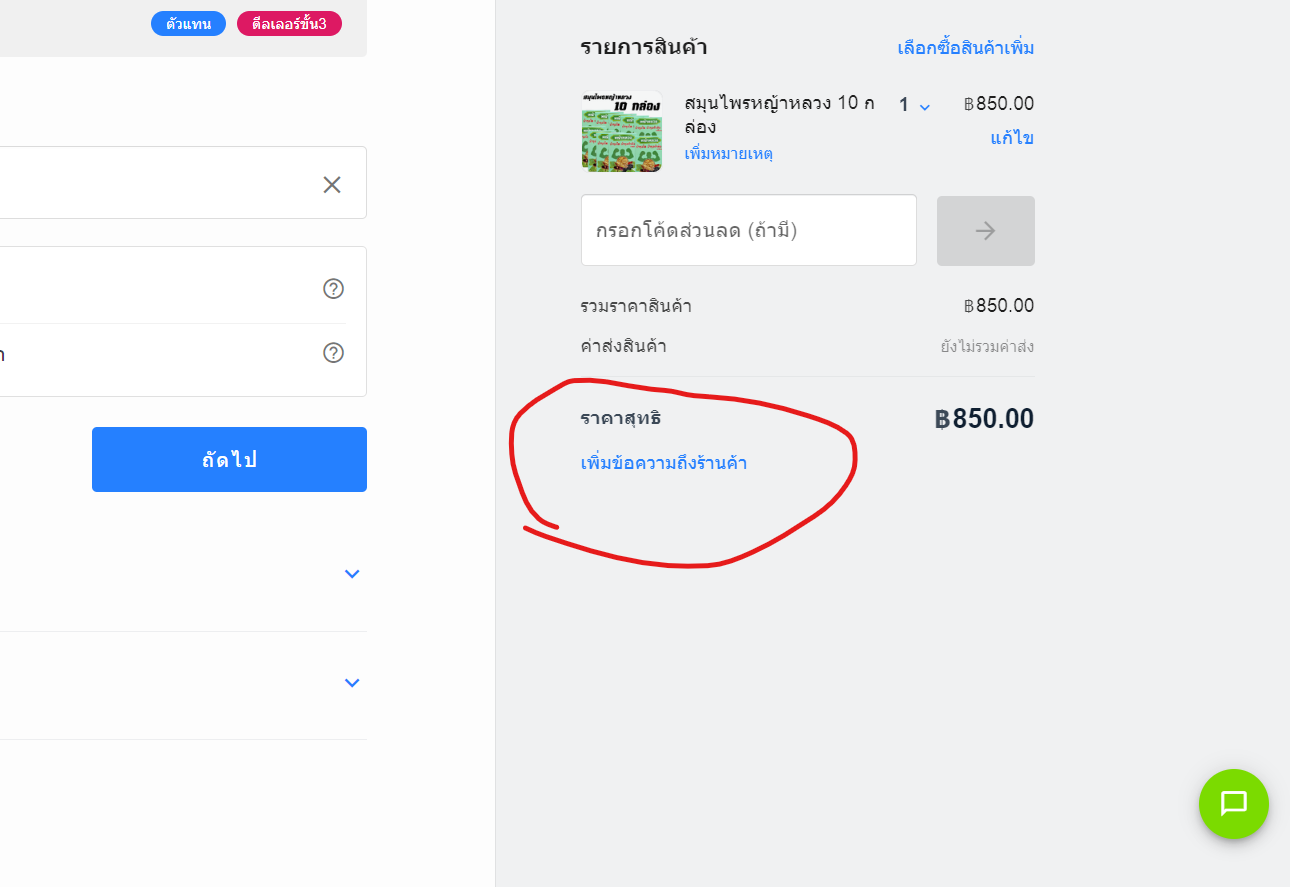1290x887 pixels.
Task: Expand the second collapsed section chevron
Action: (x=351, y=683)
